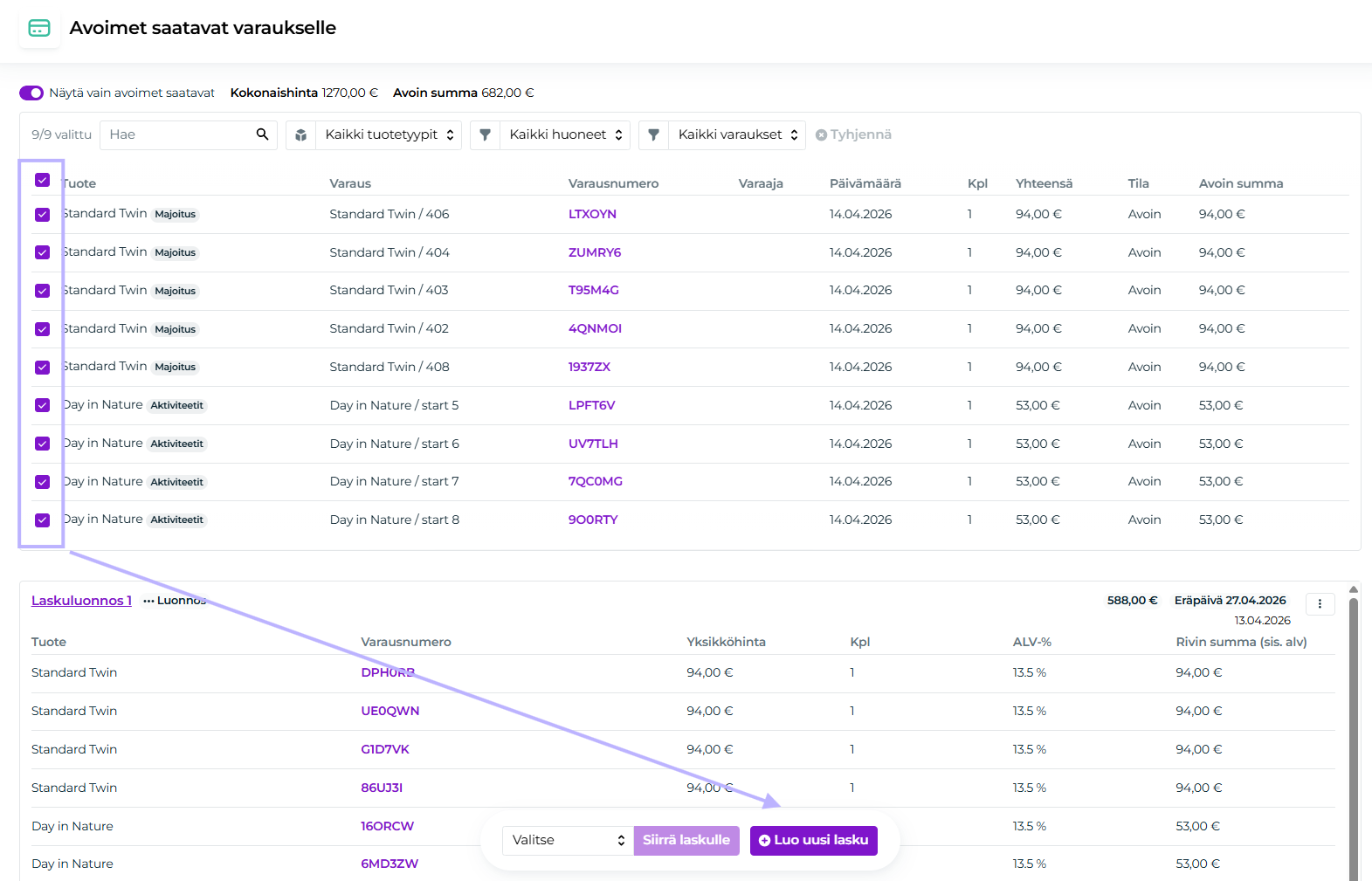Uncheck the select-all header checkbox
The image size is (1372, 881).
coord(42,180)
